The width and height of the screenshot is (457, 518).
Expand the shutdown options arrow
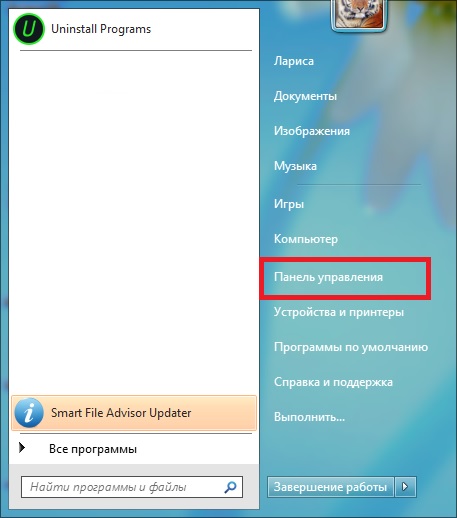[x=405, y=487]
